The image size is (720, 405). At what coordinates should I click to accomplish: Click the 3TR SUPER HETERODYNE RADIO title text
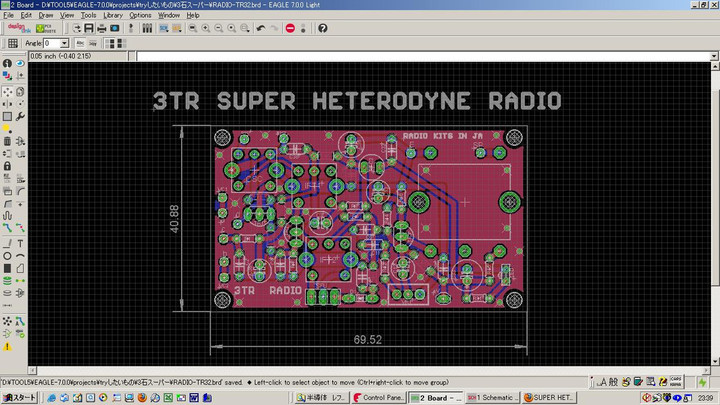[x=356, y=101]
